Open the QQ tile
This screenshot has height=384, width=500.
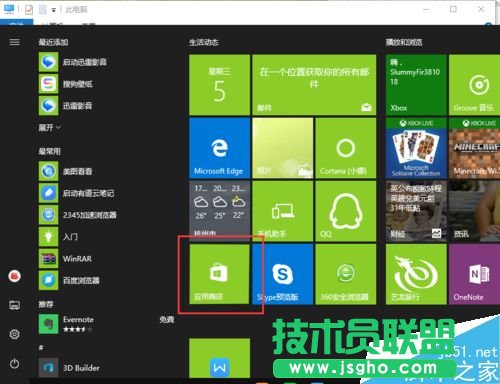pyautogui.click(x=346, y=211)
